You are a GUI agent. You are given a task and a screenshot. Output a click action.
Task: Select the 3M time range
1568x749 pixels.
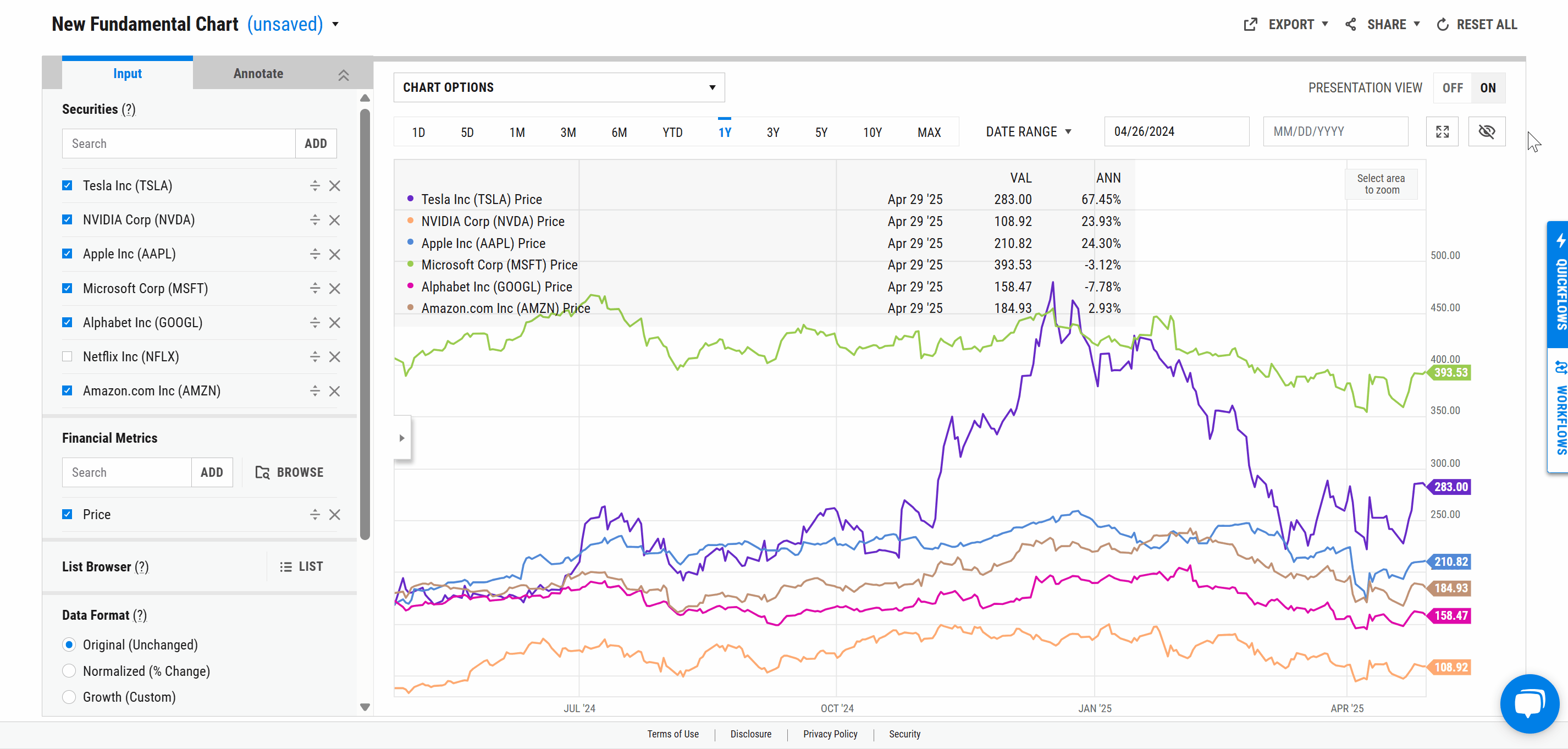click(568, 132)
